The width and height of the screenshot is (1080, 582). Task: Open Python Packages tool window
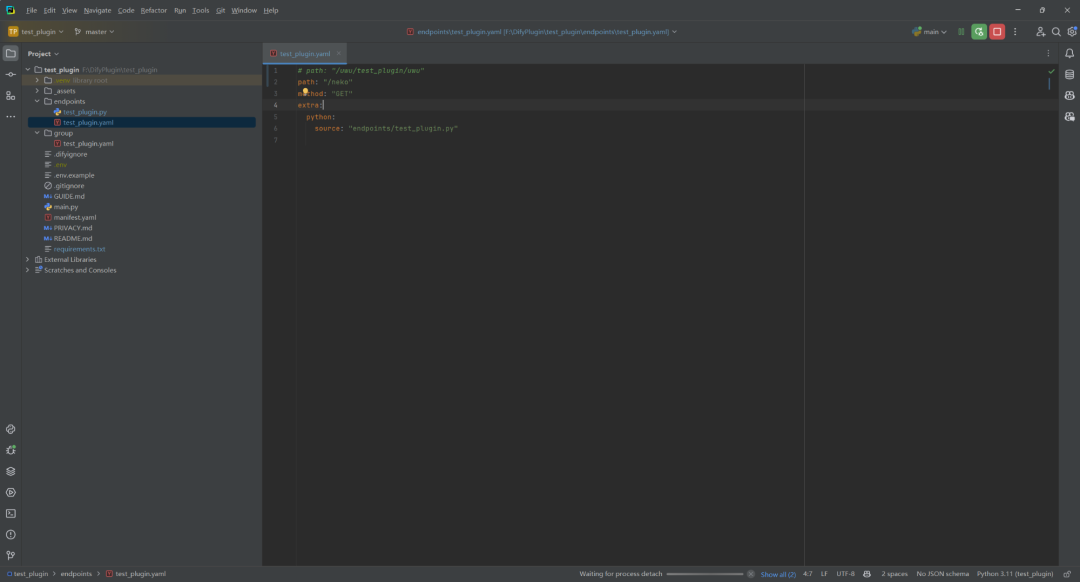(10, 429)
